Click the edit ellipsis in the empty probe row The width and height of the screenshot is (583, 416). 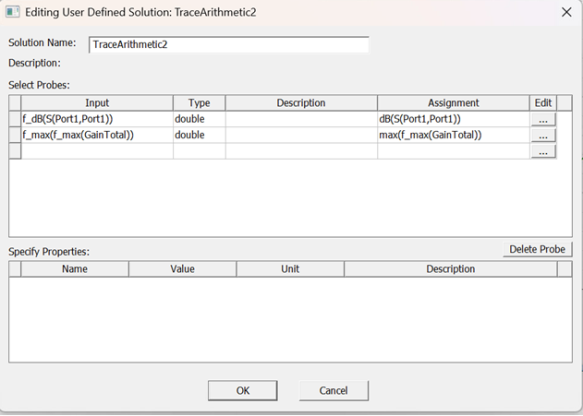(x=543, y=151)
